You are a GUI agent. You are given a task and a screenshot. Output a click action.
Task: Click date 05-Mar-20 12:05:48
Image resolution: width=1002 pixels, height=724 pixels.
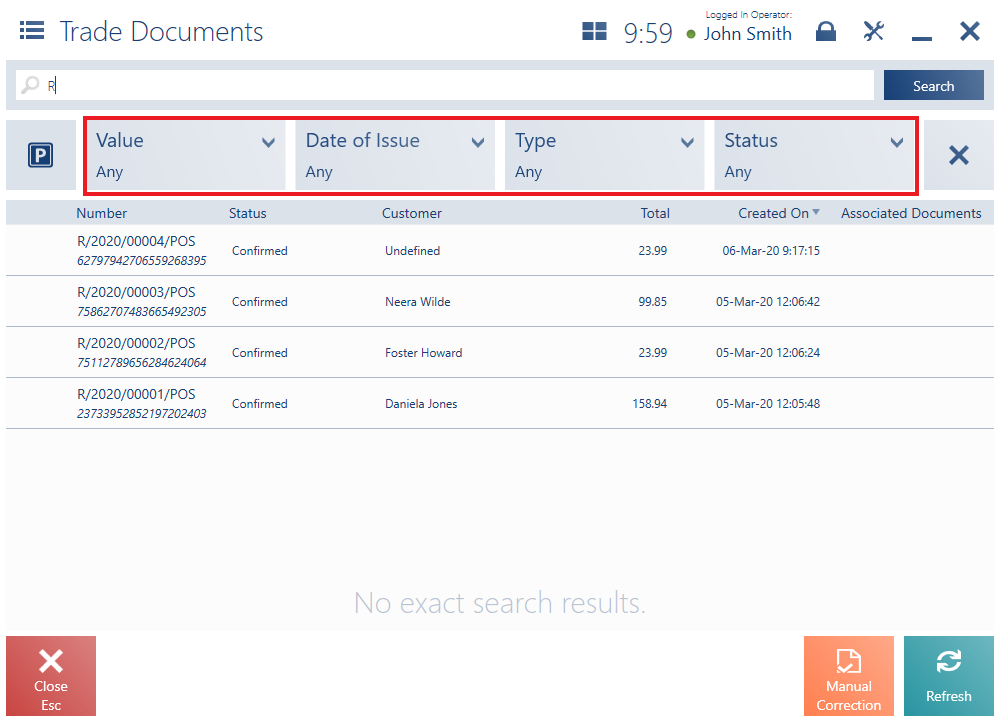click(768, 404)
